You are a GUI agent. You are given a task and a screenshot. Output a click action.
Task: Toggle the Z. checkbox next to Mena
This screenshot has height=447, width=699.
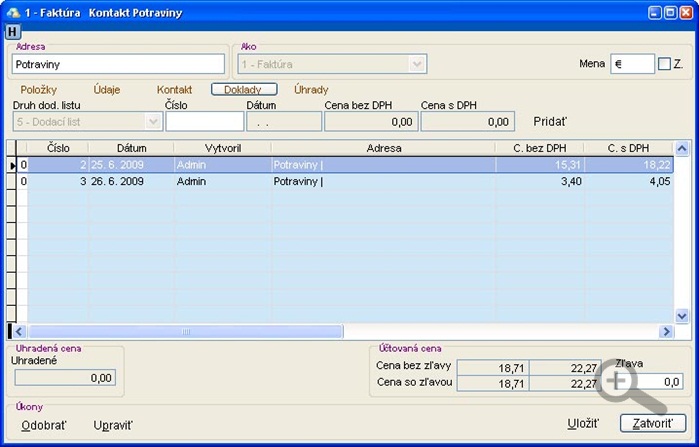(x=664, y=64)
